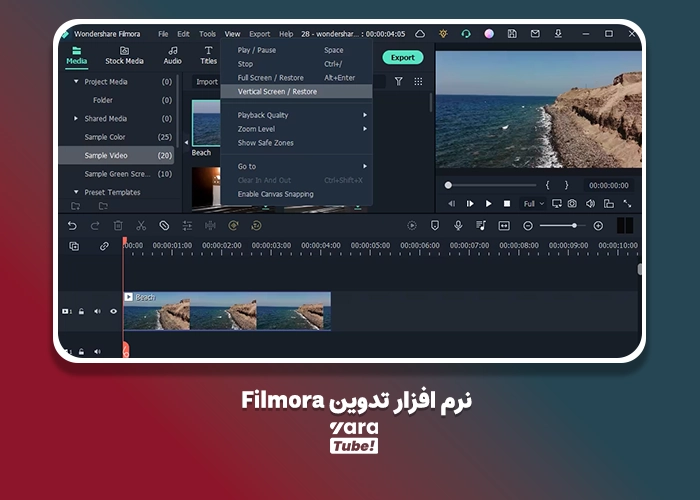Select the scissors split tool

coord(141,225)
